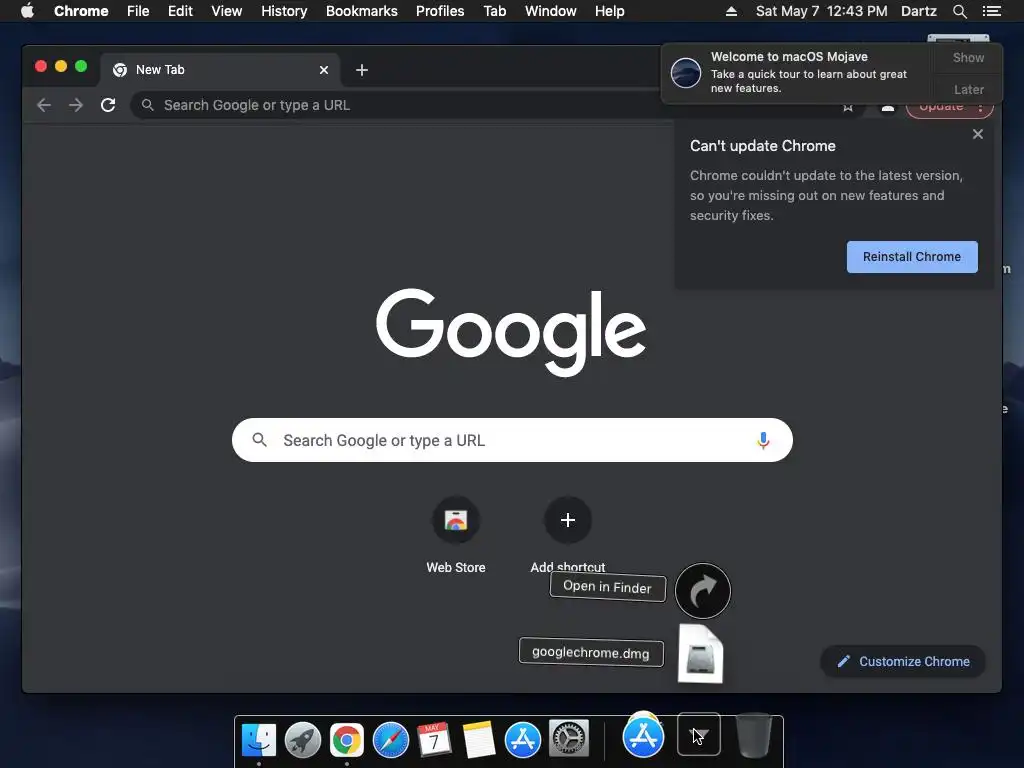Start voice search with microphone icon
Screen dimensions: 1024x768
(x=763, y=440)
